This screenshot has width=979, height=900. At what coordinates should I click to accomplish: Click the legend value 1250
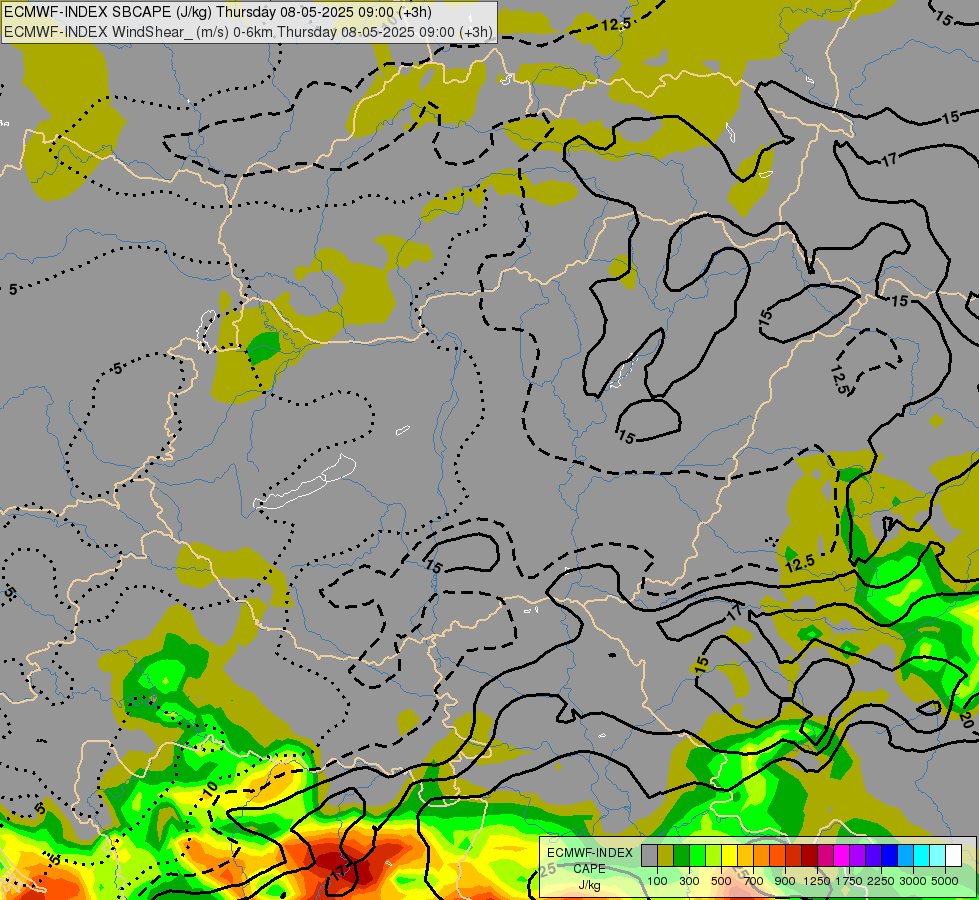[817, 881]
